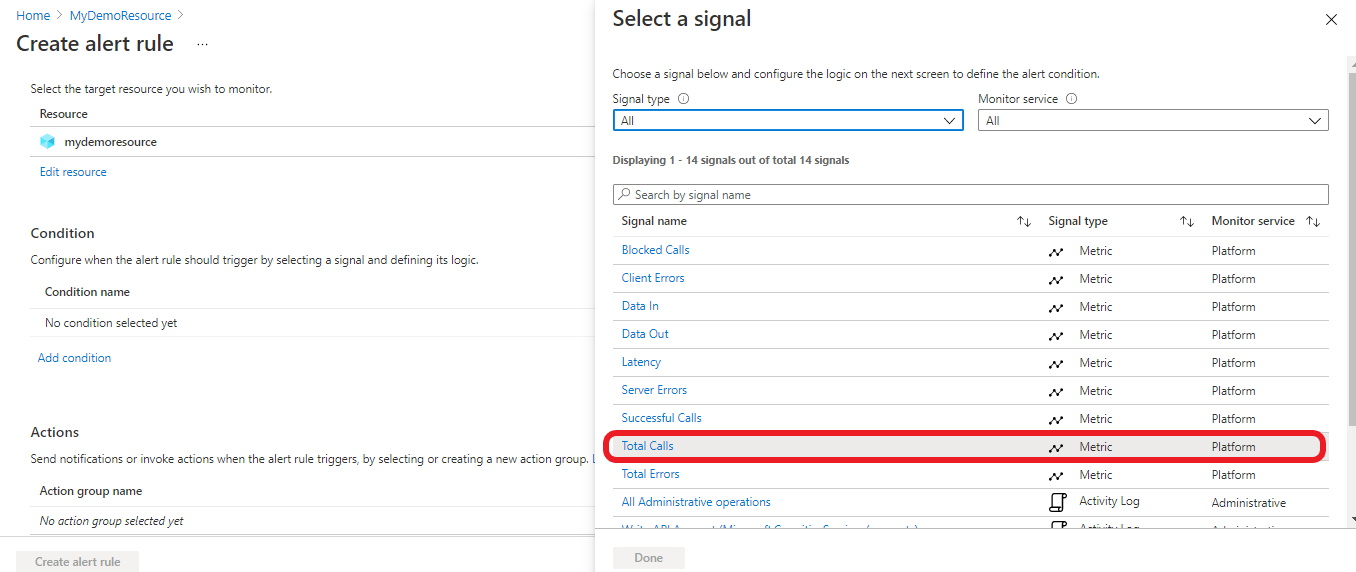Screen dimensions: 1356x572
Task: Open MyDemoResource breadcrumb item
Action: click(120, 16)
